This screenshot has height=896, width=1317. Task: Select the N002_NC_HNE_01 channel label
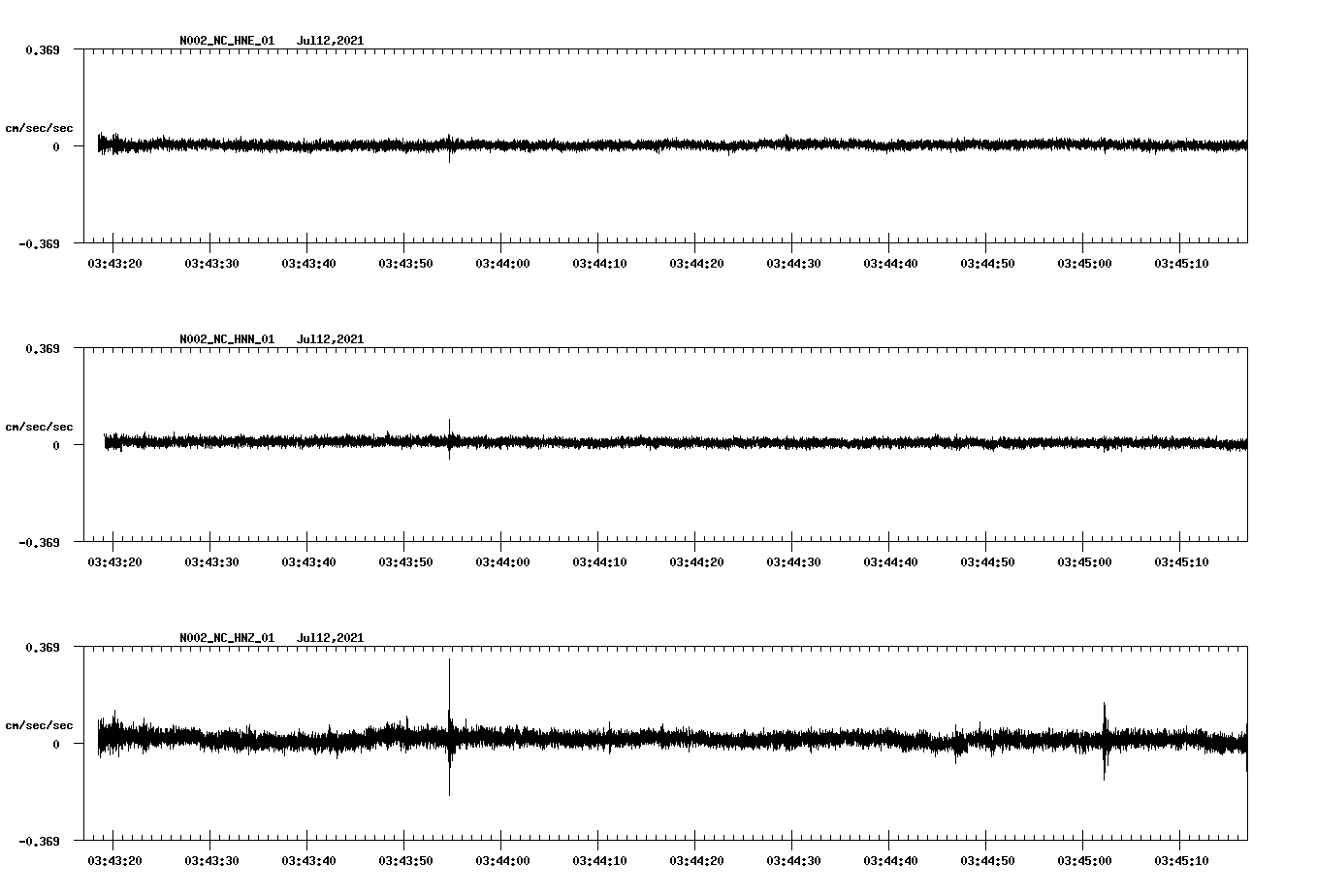[226, 41]
